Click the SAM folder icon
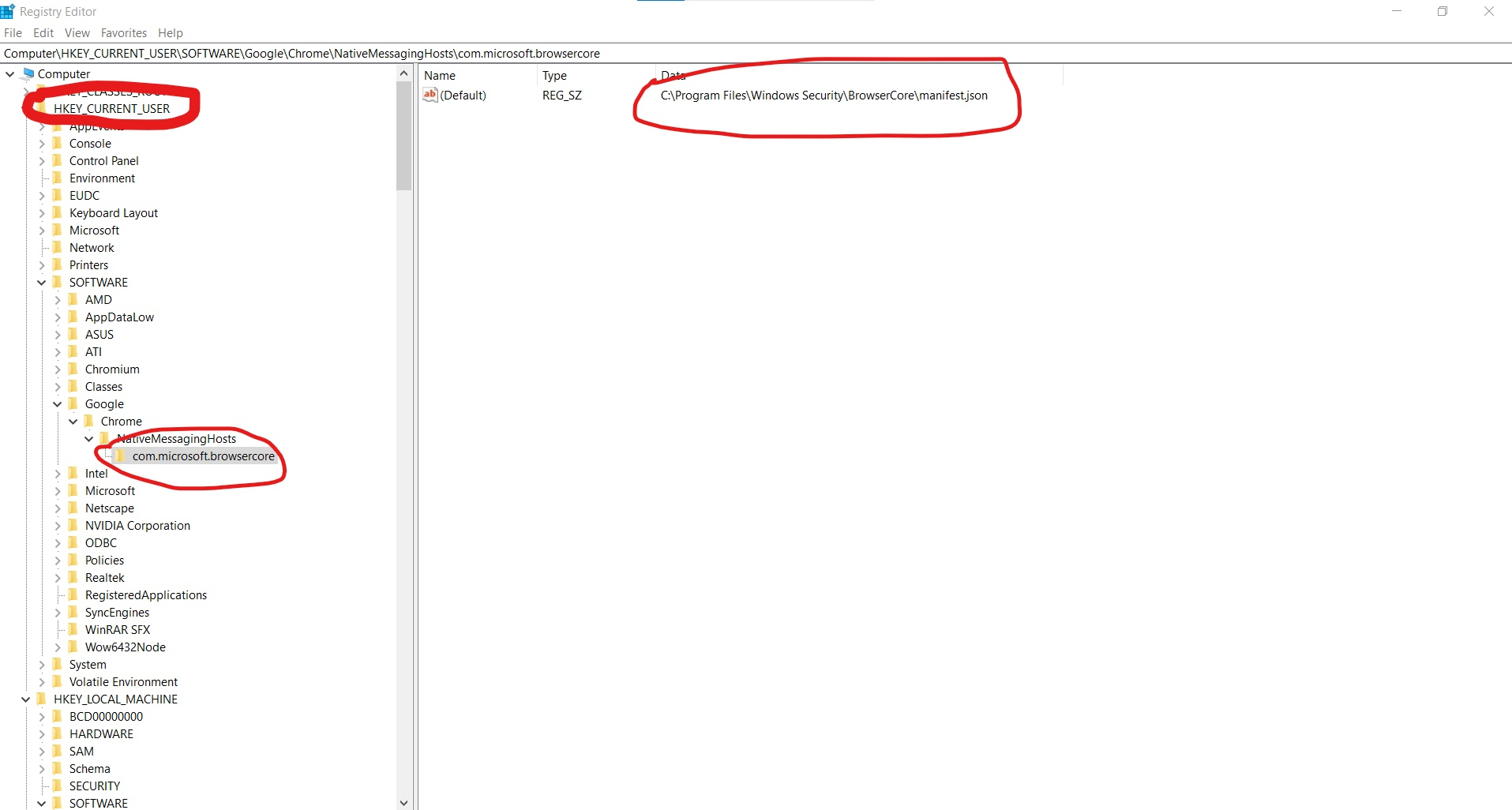The height and width of the screenshot is (810, 1512). [57, 751]
